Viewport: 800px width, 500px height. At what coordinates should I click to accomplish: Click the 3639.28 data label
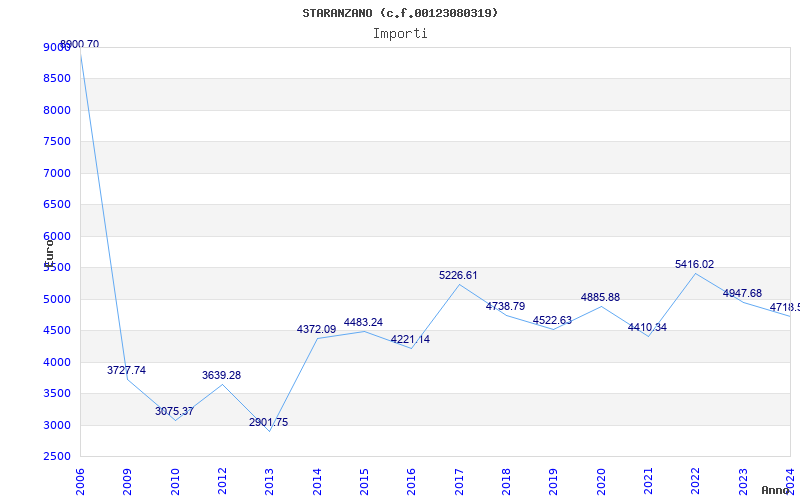coord(221,376)
